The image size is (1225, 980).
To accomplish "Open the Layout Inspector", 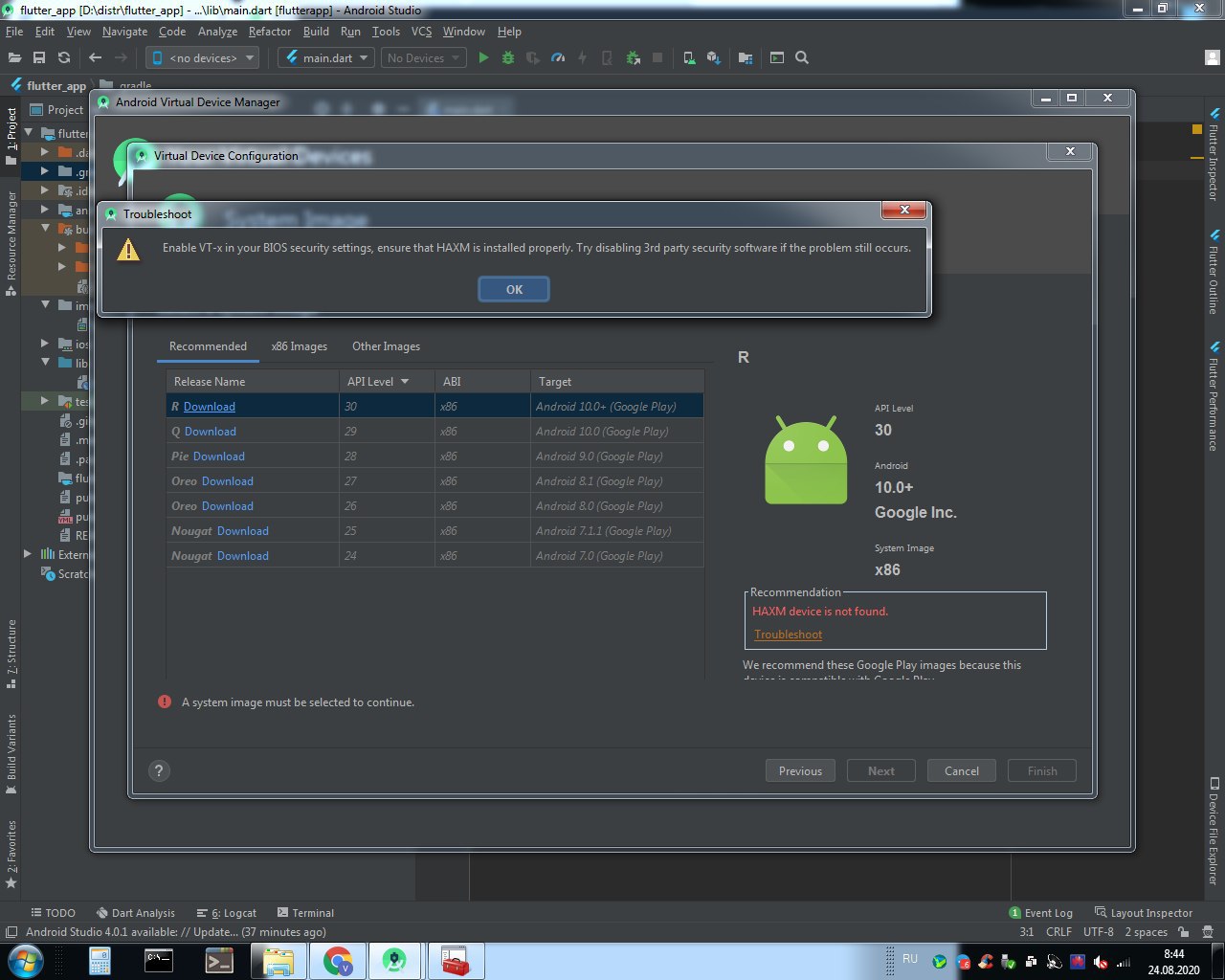I will pos(1144,913).
